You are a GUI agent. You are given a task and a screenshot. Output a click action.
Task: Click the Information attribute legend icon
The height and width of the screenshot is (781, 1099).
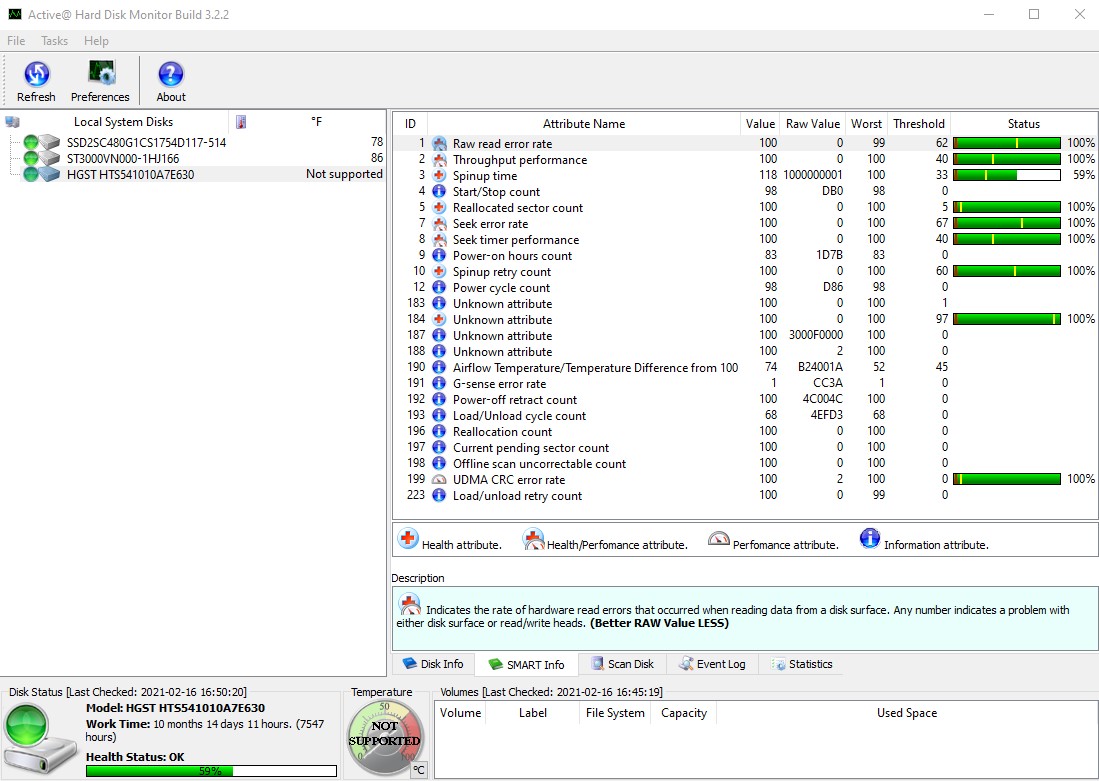coord(868,539)
